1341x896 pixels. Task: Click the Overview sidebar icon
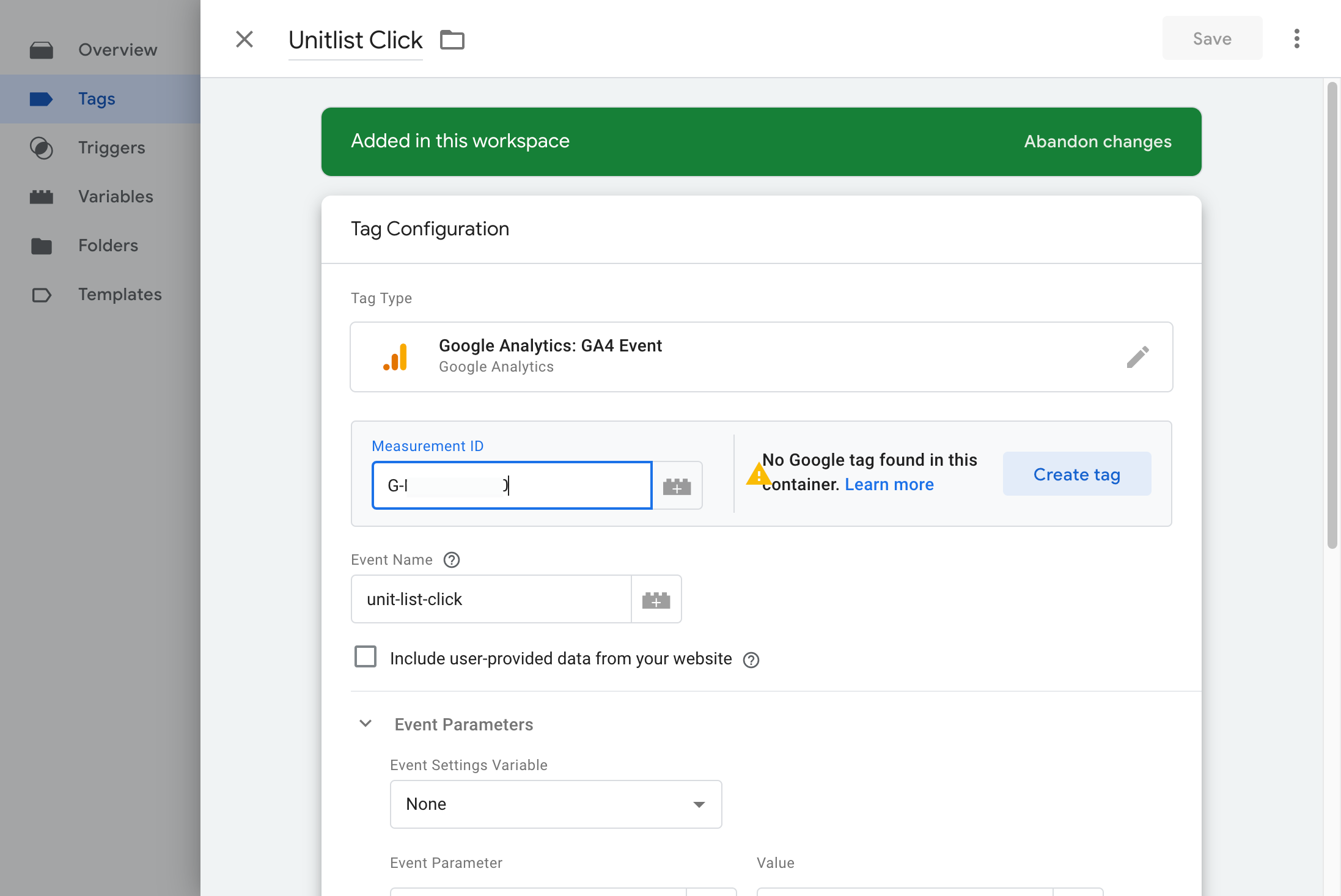coord(42,50)
